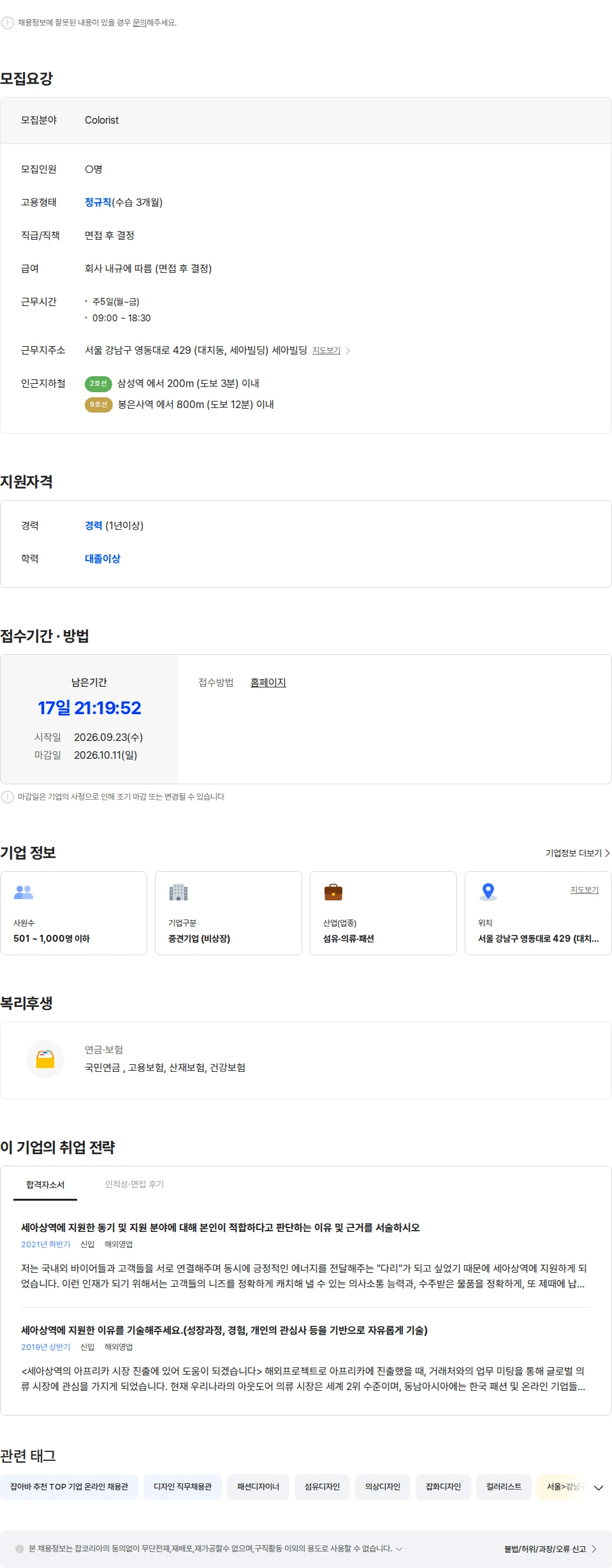Click the 잡화디자인 tag
Viewport: 612px width, 1568px height.
coord(443,1486)
